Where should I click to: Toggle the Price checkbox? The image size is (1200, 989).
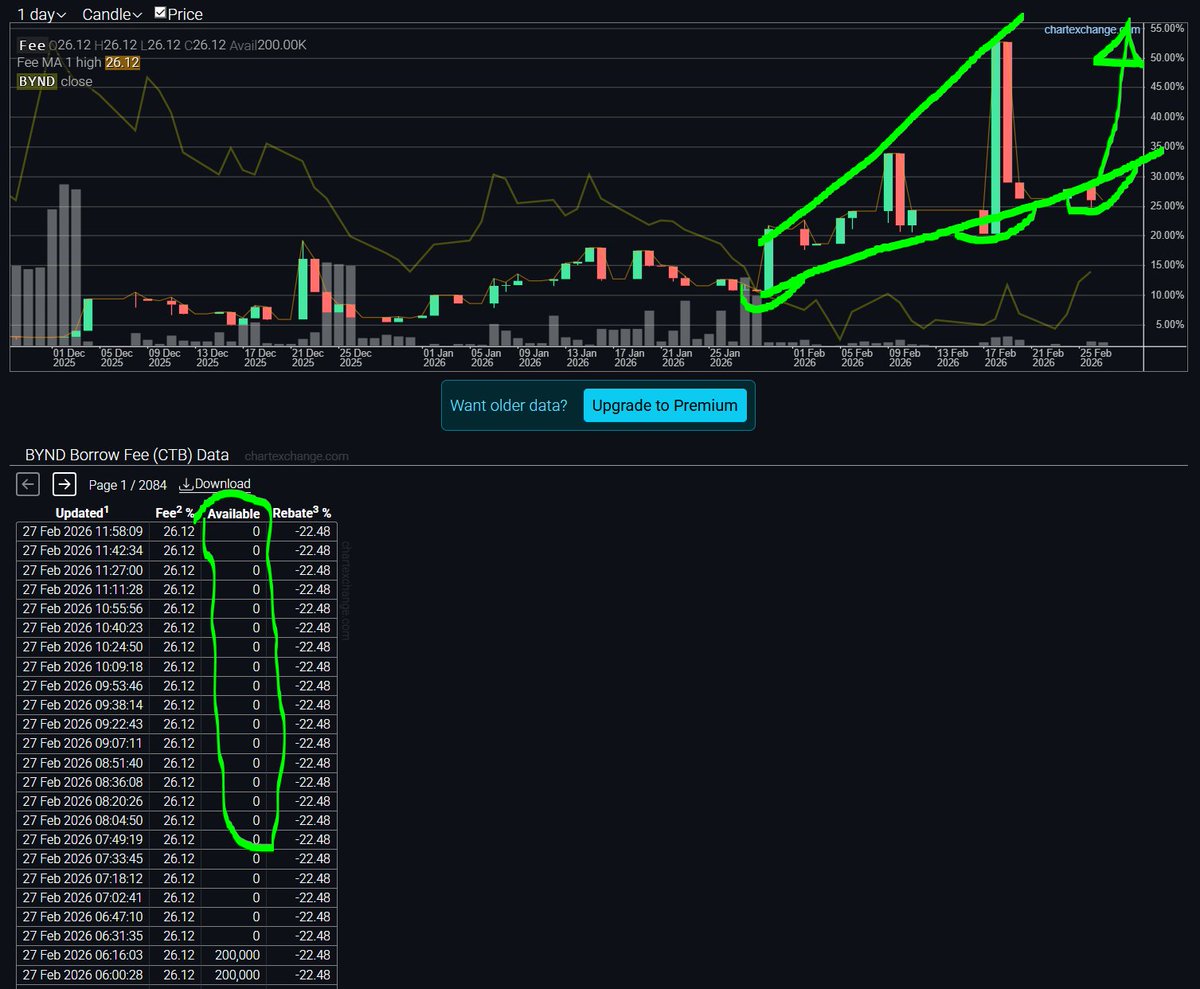click(x=161, y=13)
